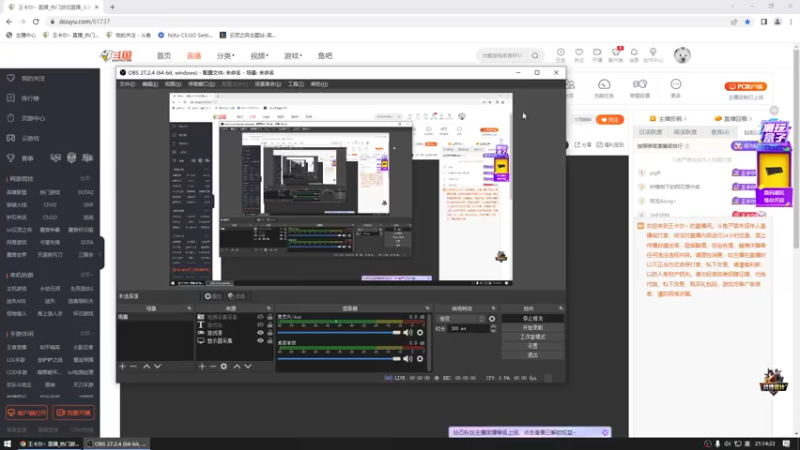Bookmark page with Chrome star icon

[747, 21]
